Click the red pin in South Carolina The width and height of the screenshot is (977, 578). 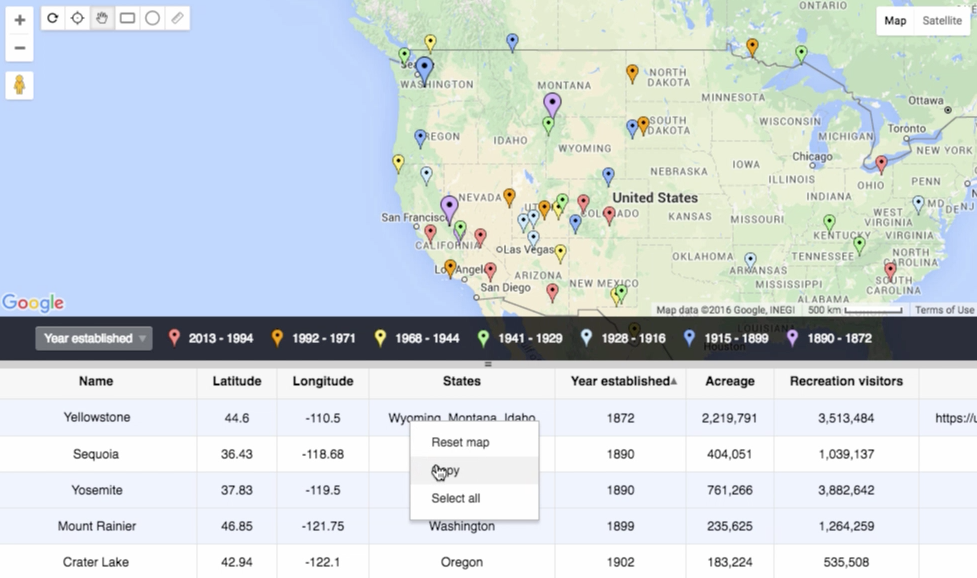pyautogui.click(x=890, y=270)
